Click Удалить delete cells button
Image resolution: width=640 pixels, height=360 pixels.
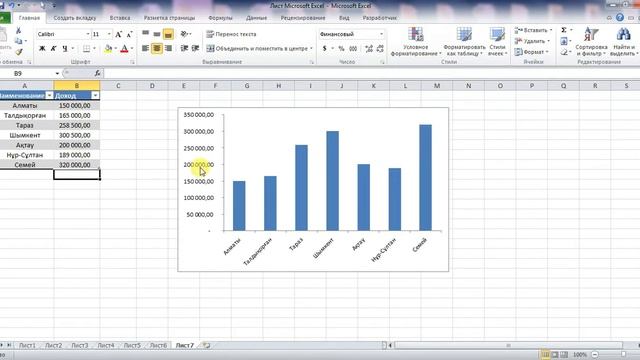pos(532,41)
